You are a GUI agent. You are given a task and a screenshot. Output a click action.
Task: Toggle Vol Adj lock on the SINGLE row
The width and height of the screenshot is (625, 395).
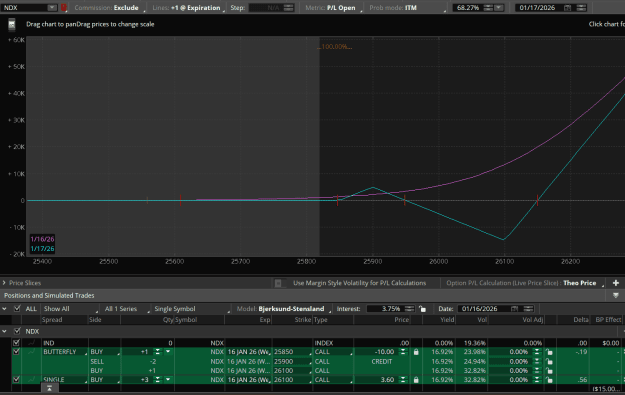pyautogui.click(x=549, y=379)
